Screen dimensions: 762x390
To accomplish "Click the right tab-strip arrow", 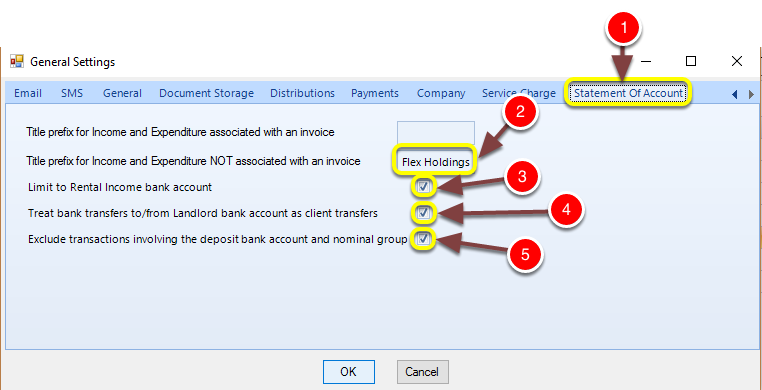I will [751, 94].
